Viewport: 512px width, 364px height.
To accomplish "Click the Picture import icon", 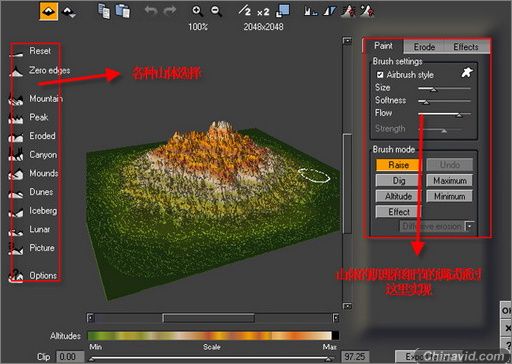I will tap(16, 249).
